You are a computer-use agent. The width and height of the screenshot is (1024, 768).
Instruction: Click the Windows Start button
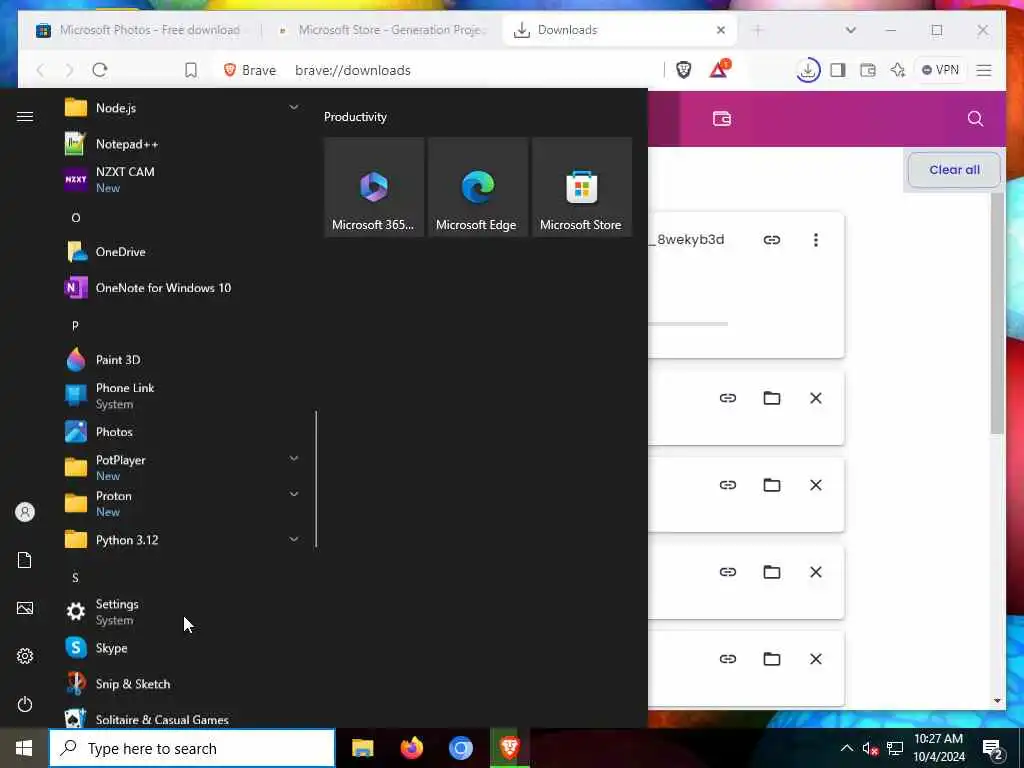coord(24,748)
